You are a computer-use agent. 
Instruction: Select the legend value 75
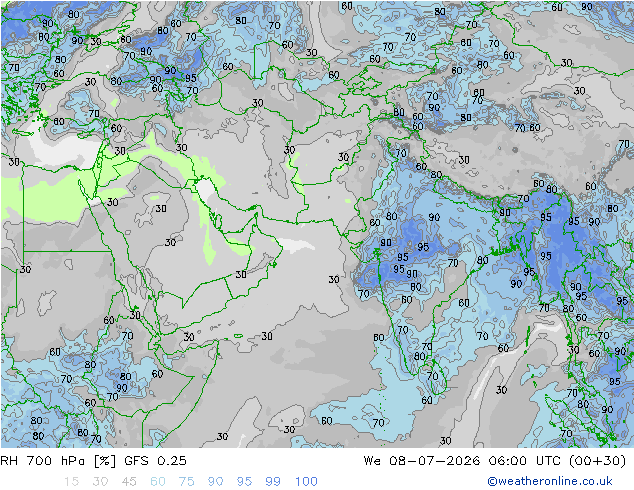click(x=186, y=482)
